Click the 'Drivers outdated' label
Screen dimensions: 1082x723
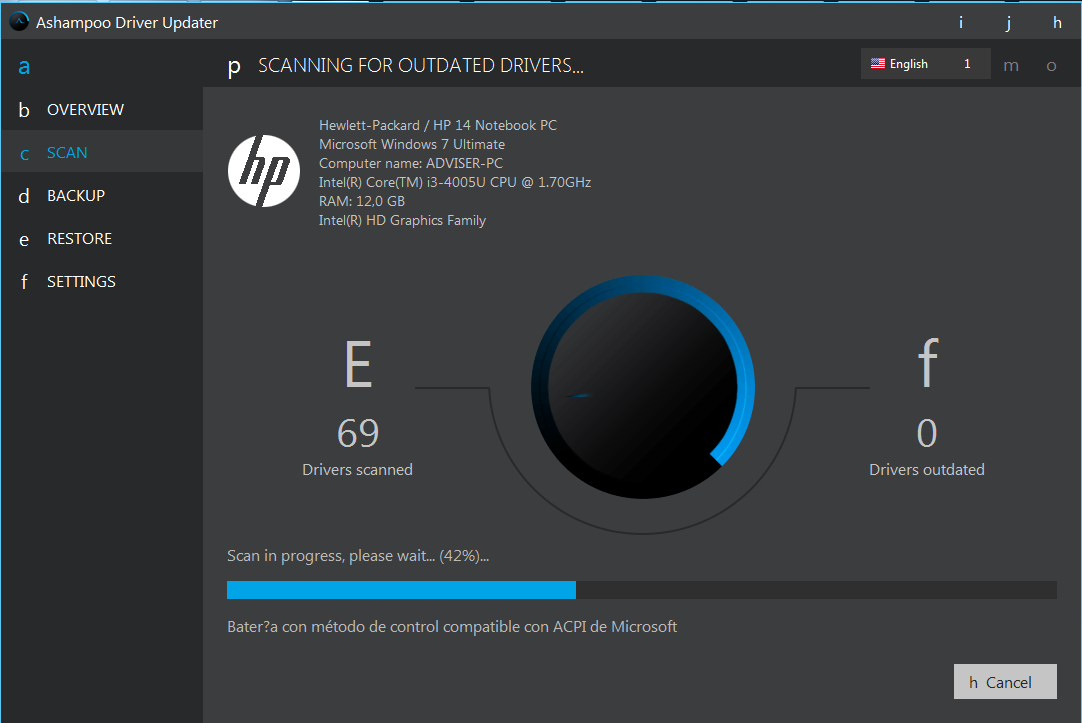927,470
